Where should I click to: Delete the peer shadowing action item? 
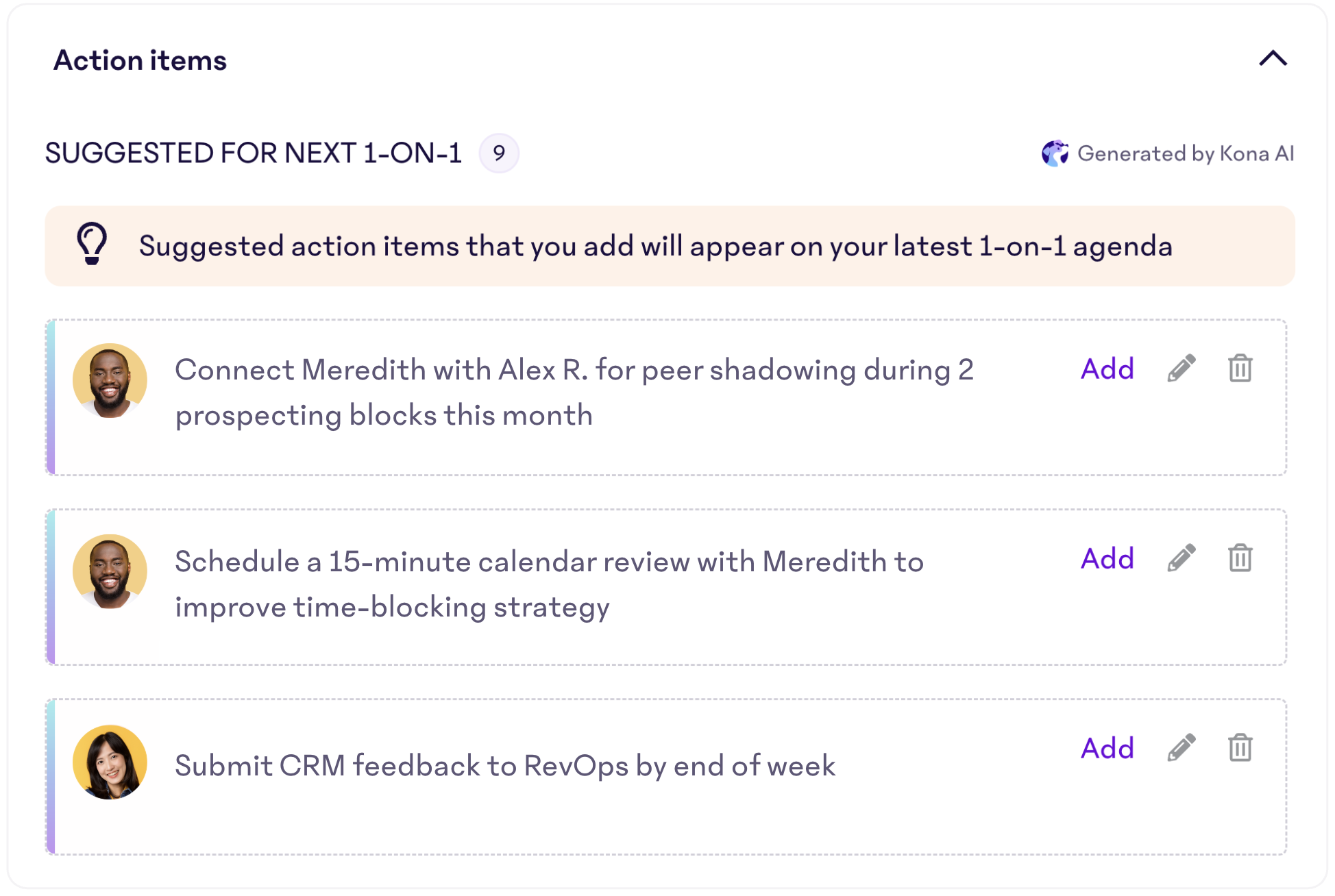point(1240,369)
